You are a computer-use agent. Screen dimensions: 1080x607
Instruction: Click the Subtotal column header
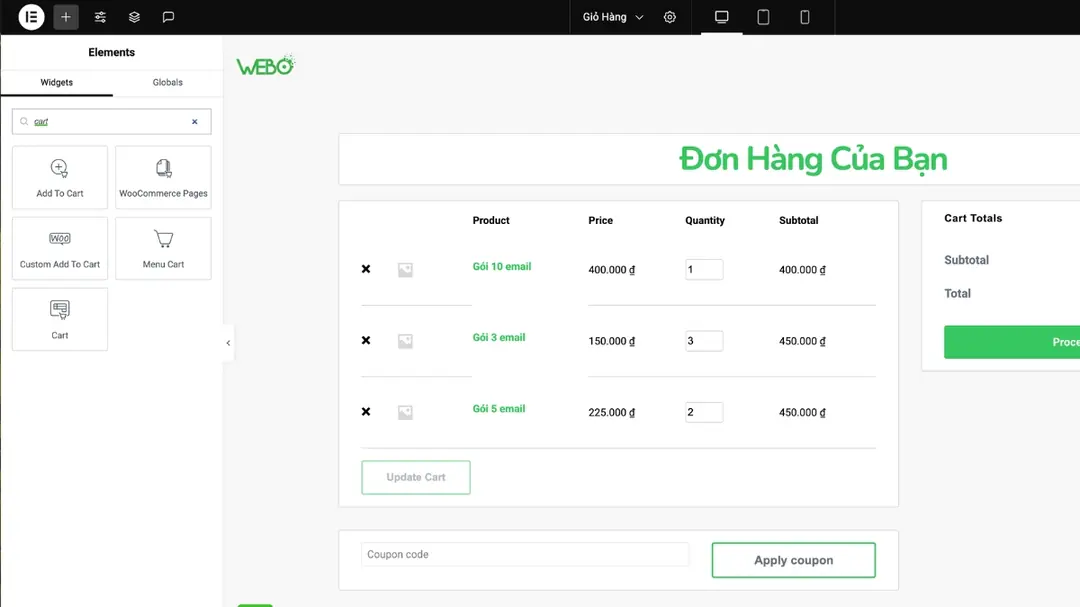pyautogui.click(x=798, y=220)
